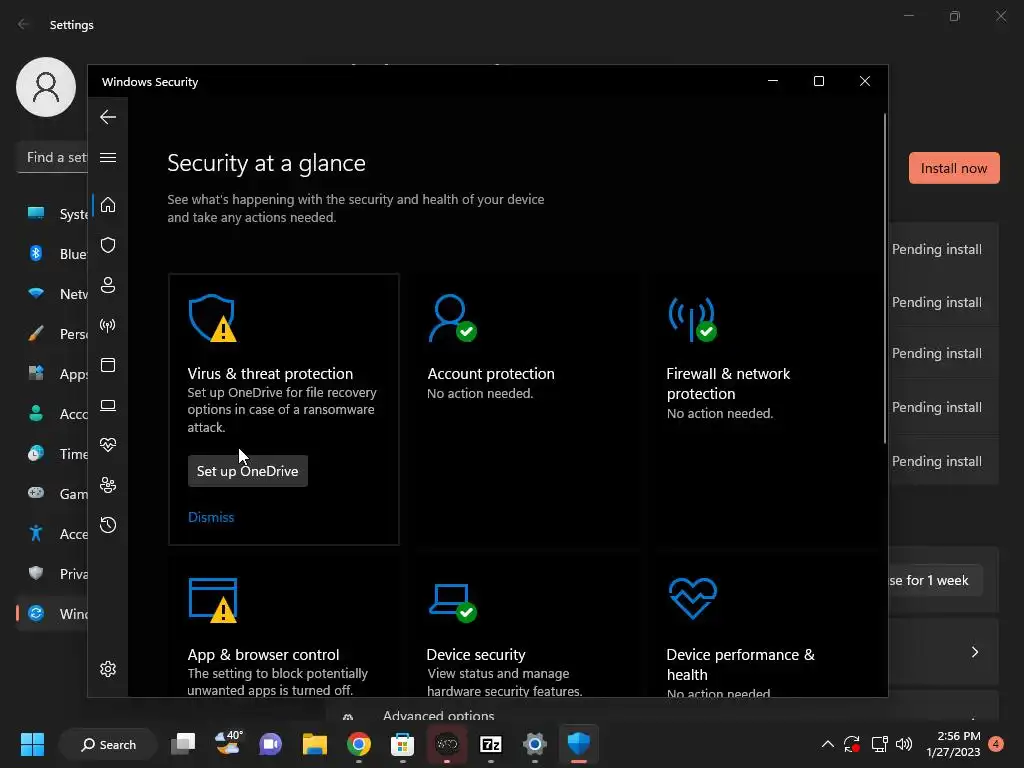Expand the chevron row in Settings
The image size is (1024, 768).
974,652
